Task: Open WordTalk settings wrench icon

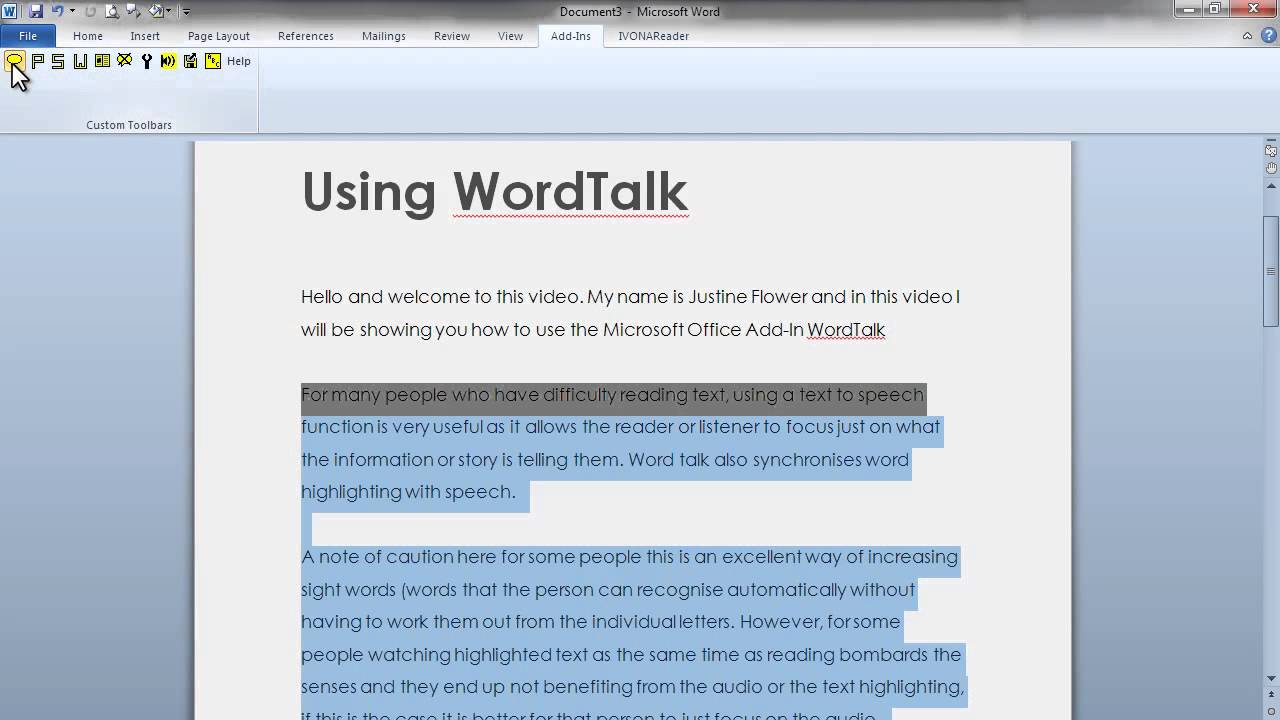Action: tap(146, 61)
